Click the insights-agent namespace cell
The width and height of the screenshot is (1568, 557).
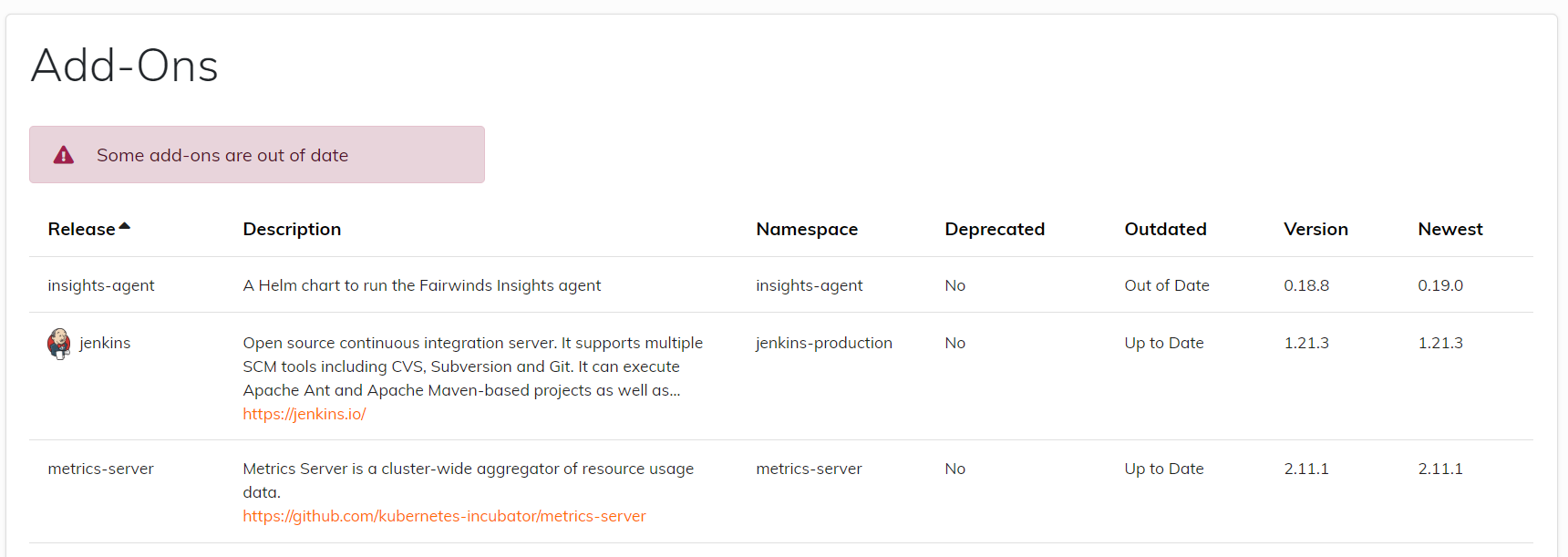(x=809, y=285)
